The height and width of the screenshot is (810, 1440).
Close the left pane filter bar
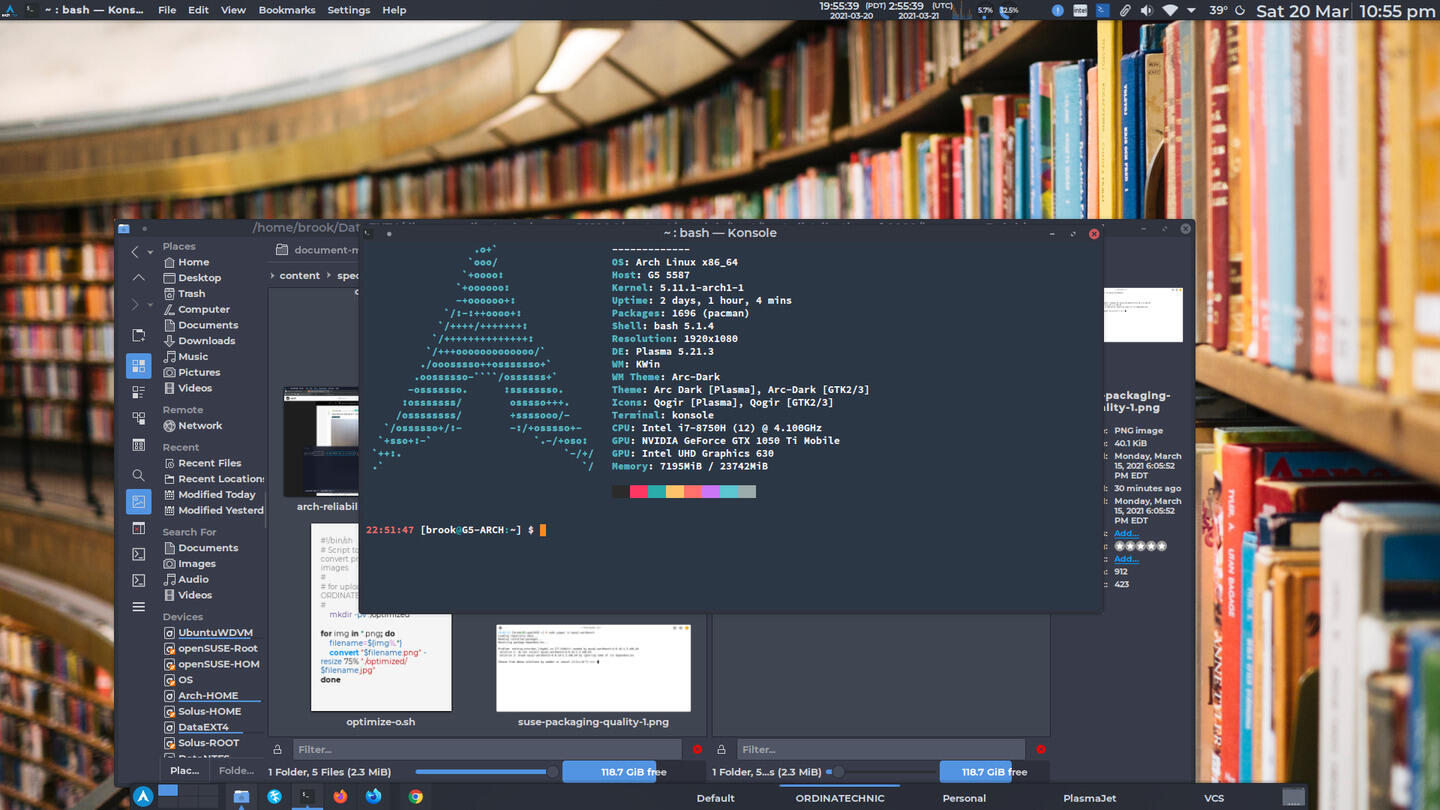(x=697, y=749)
